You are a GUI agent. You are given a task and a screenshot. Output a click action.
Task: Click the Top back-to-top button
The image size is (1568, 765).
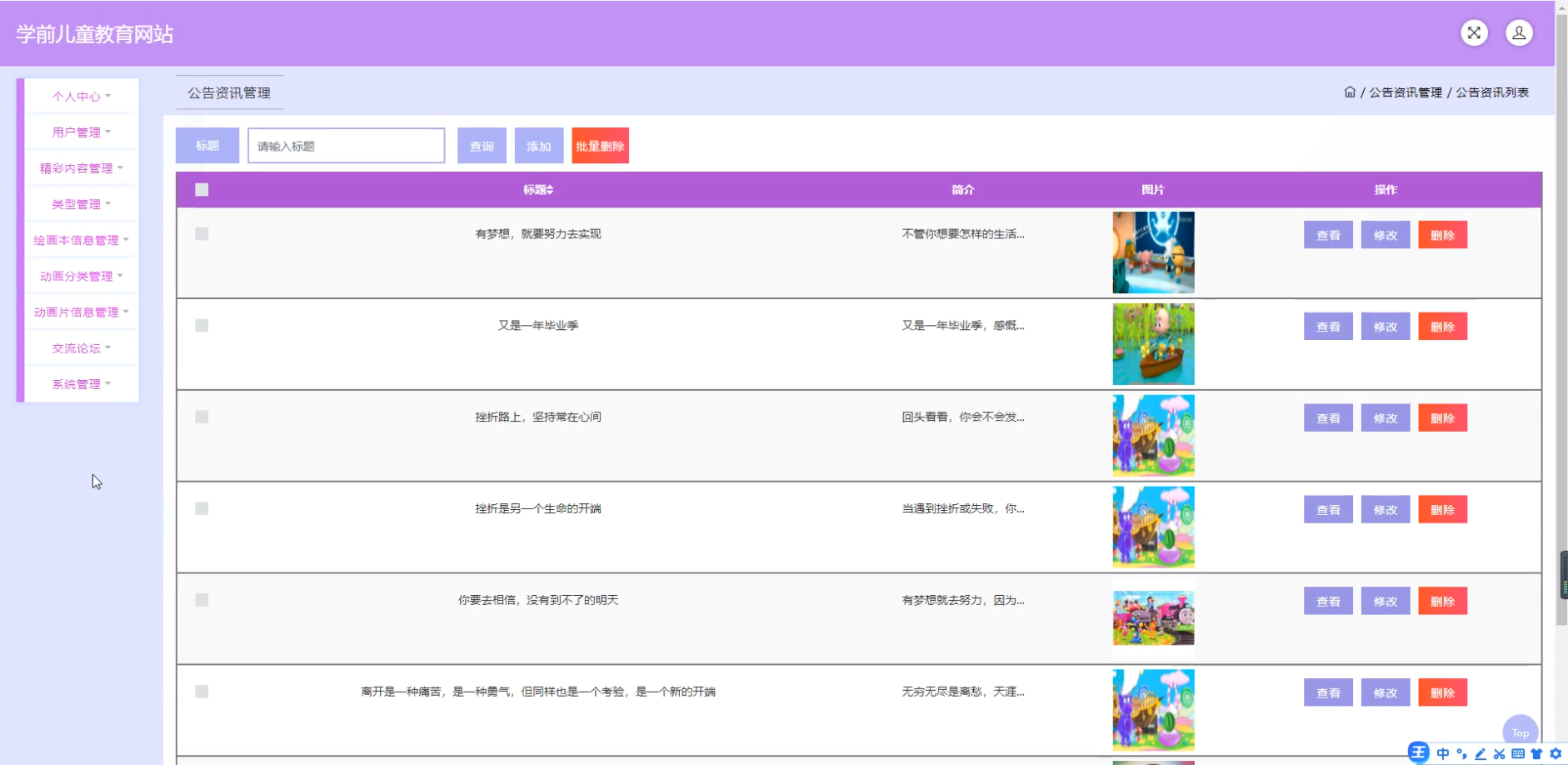[1521, 732]
